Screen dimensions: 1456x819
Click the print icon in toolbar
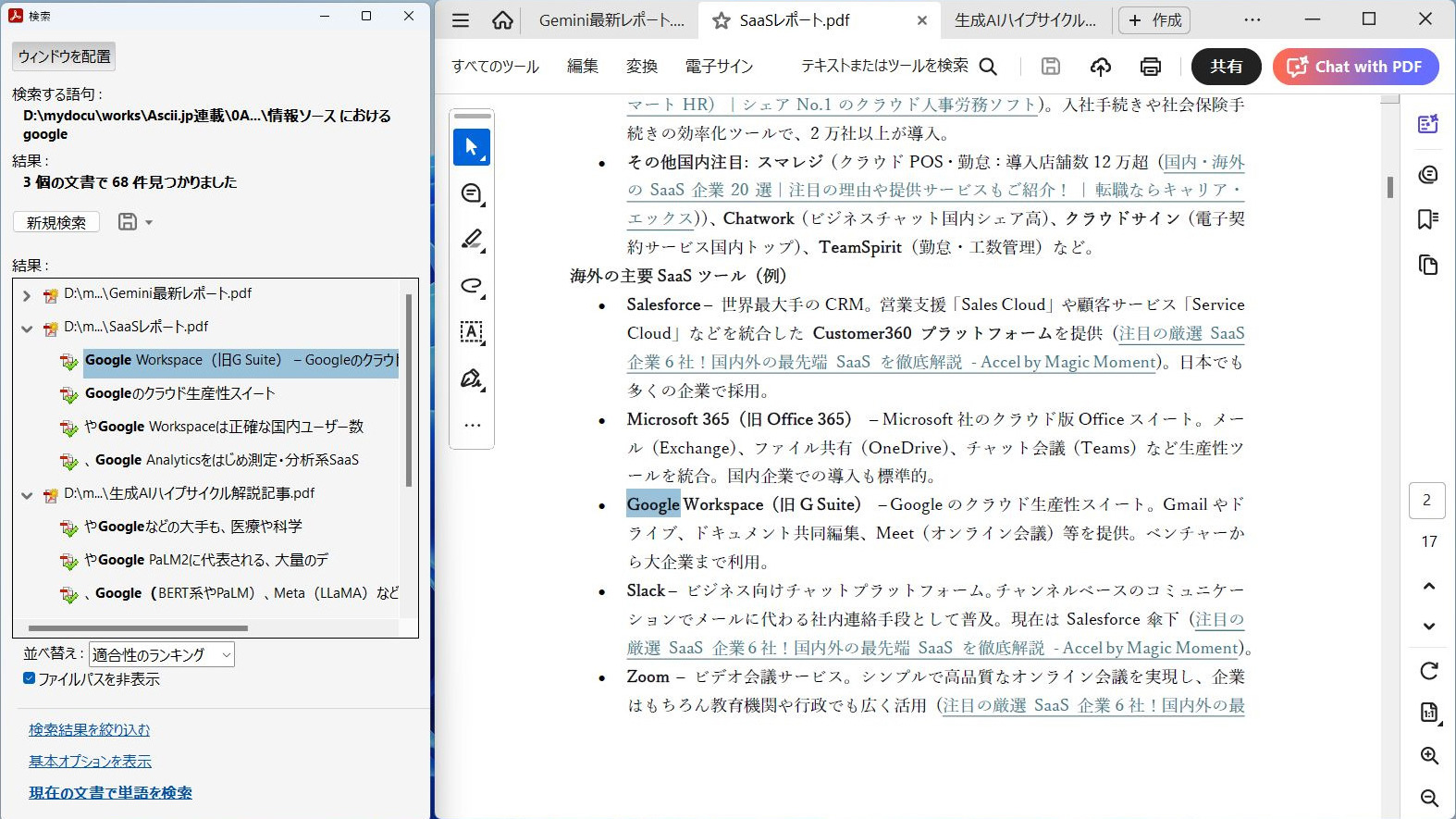click(x=1150, y=67)
